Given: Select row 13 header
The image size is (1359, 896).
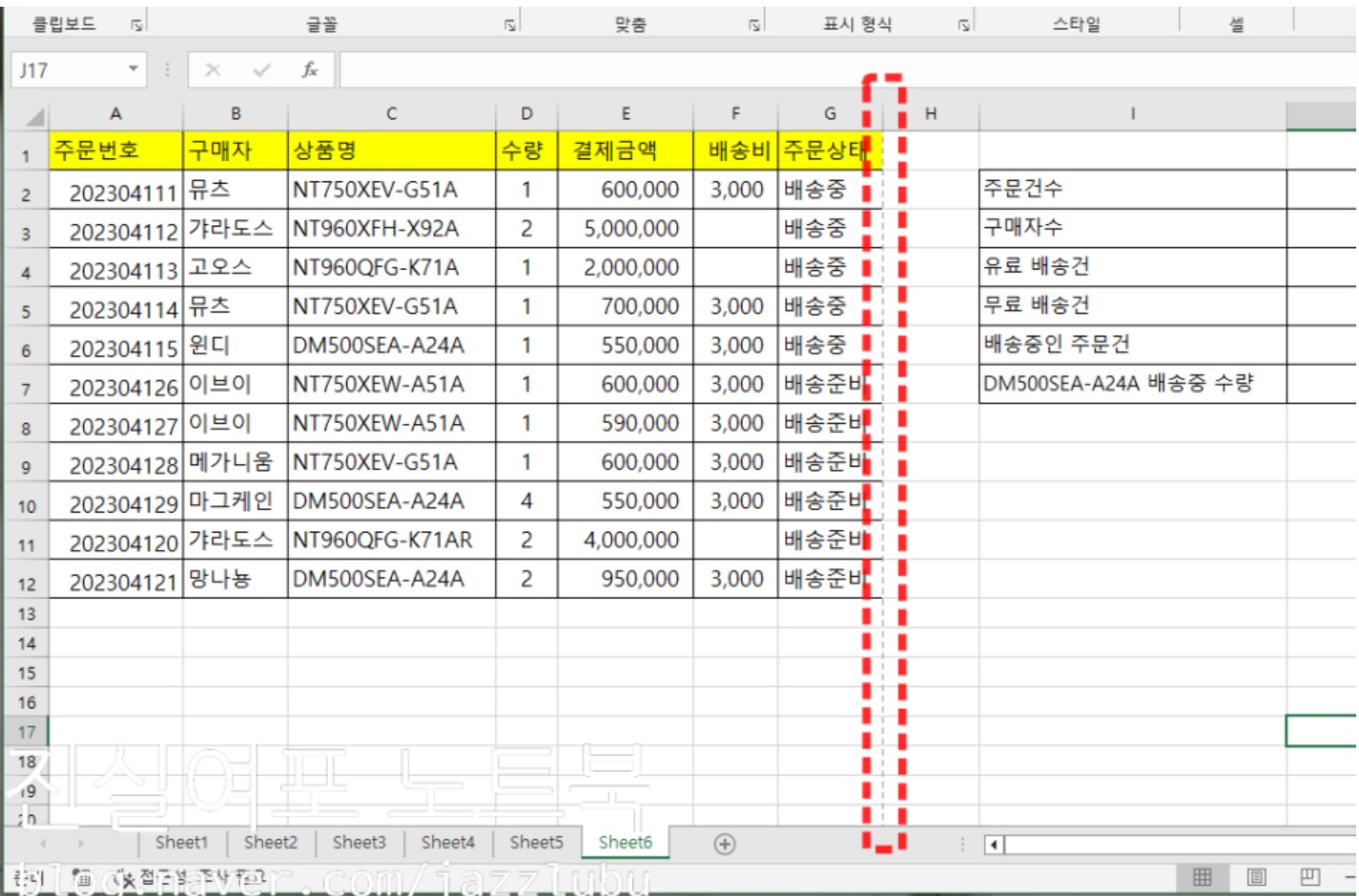Looking at the screenshot, I should pos(27,615).
